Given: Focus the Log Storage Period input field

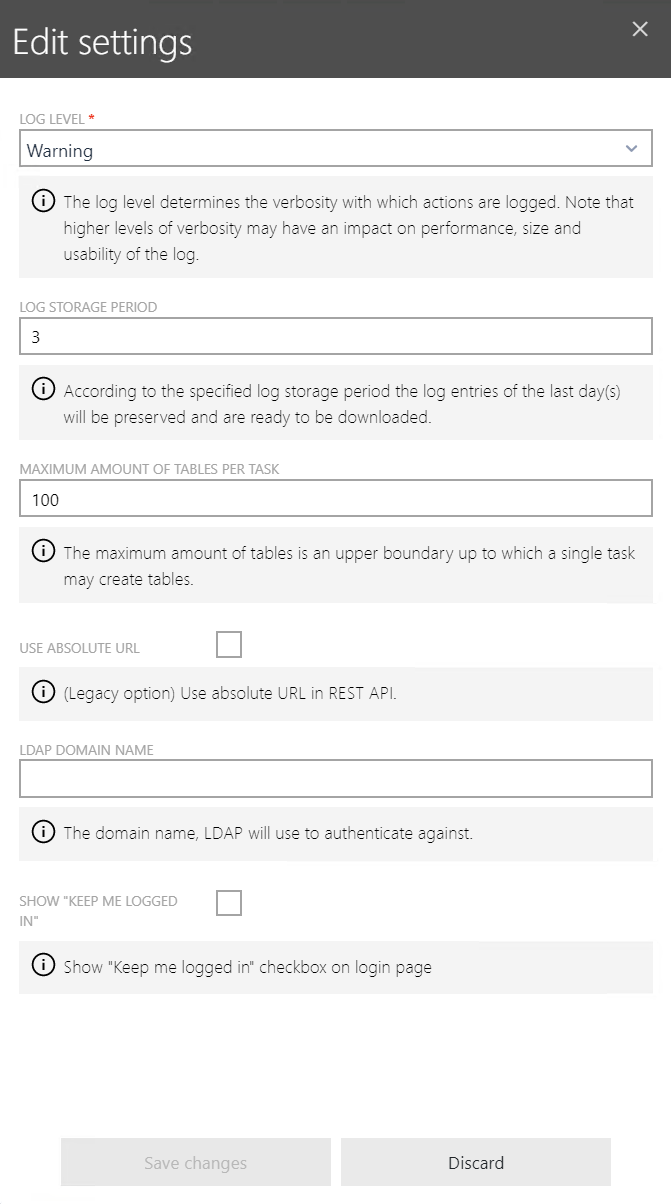Looking at the screenshot, I should pyautogui.click(x=335, y=336).
